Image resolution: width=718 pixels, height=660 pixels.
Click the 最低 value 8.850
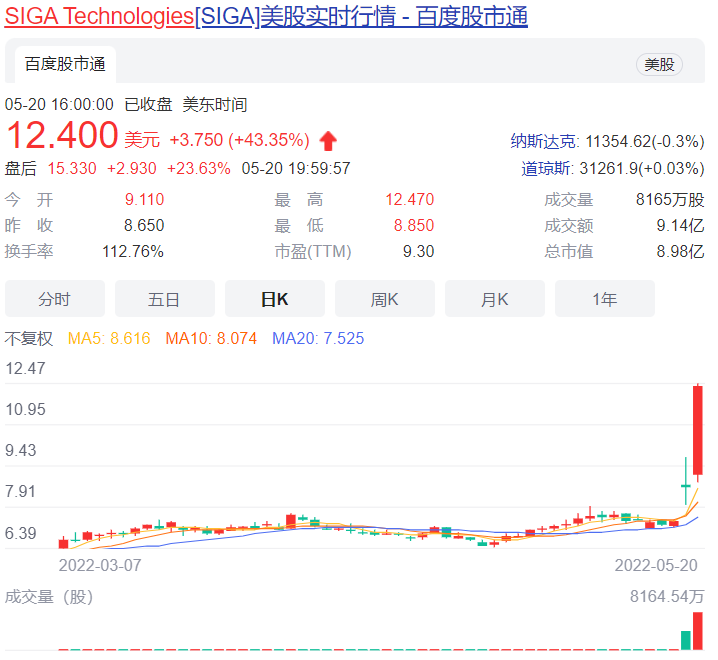[414, 225]
